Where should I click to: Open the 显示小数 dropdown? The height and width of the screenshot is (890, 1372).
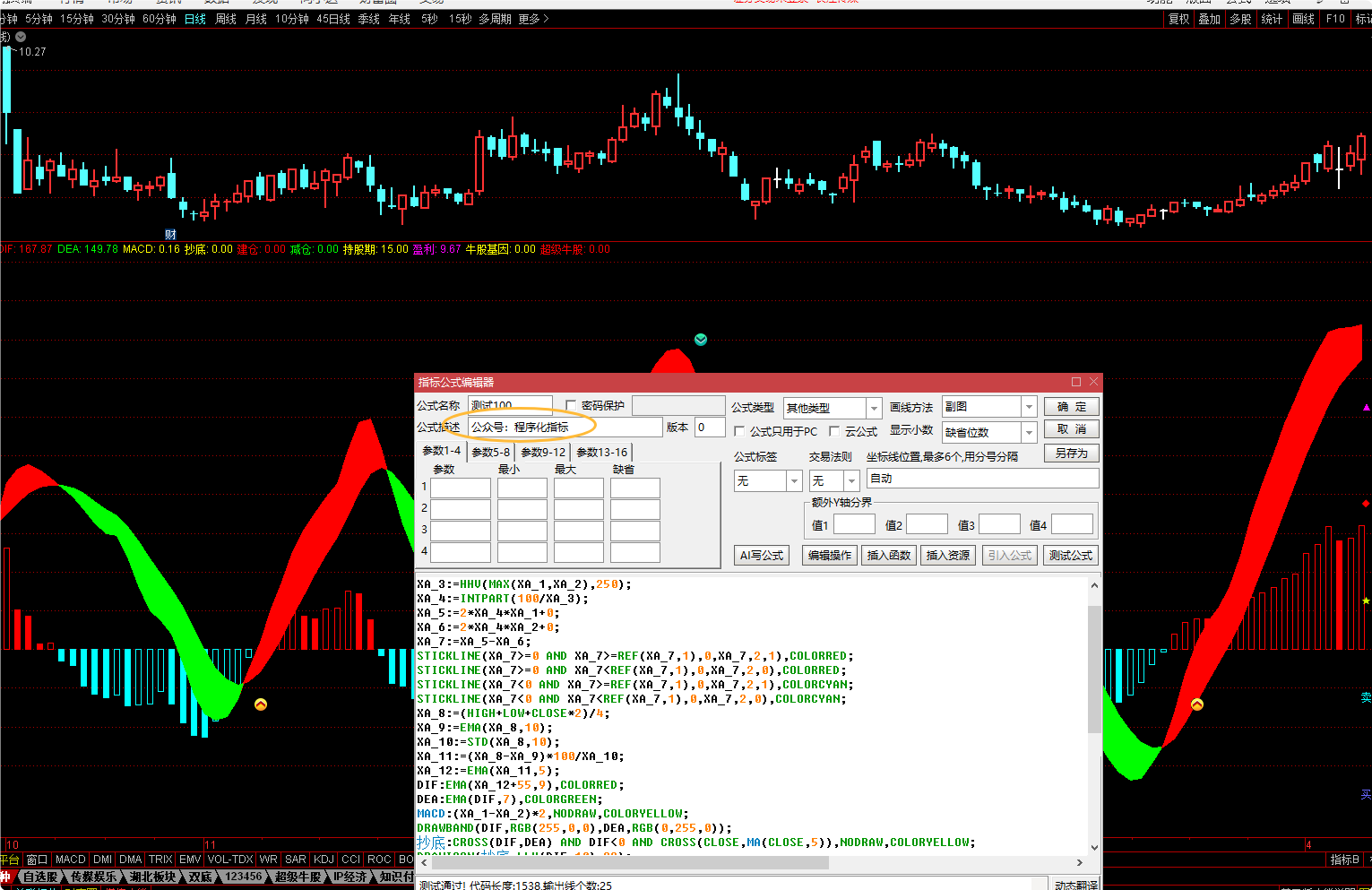pyautogui.click(x=1029, y=433)
